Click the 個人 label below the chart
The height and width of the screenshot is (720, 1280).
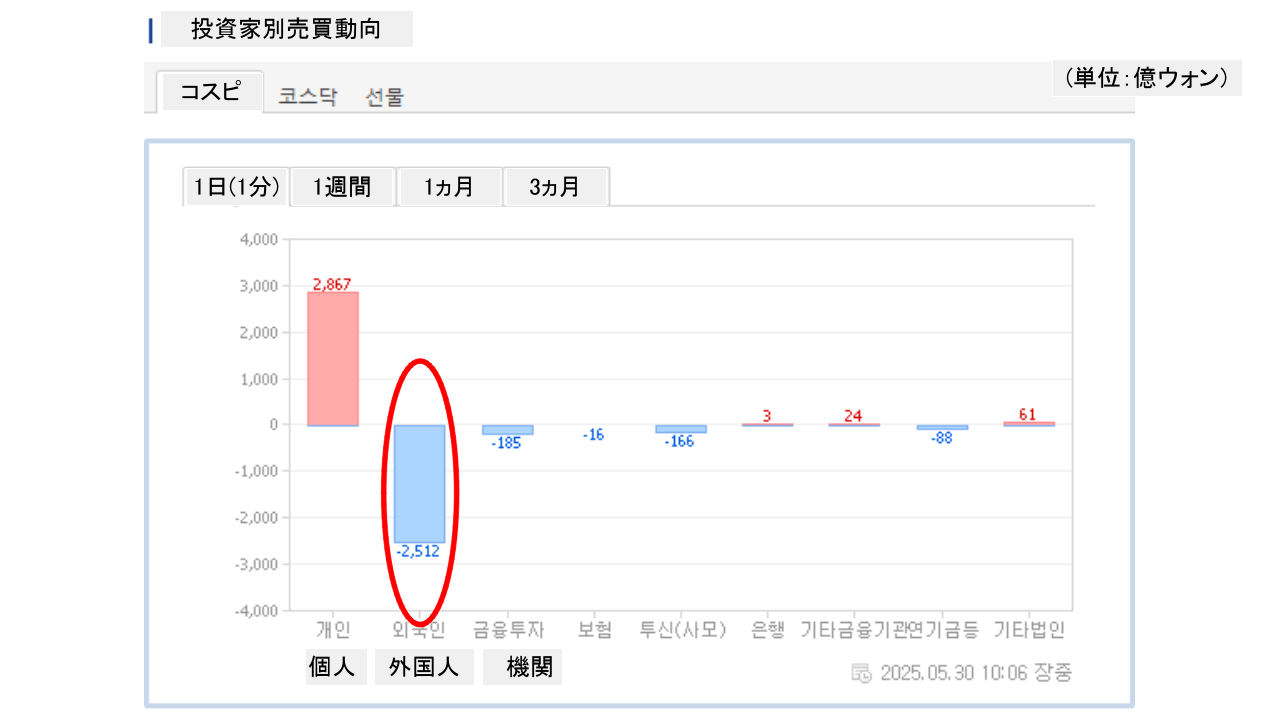(332, 667)
